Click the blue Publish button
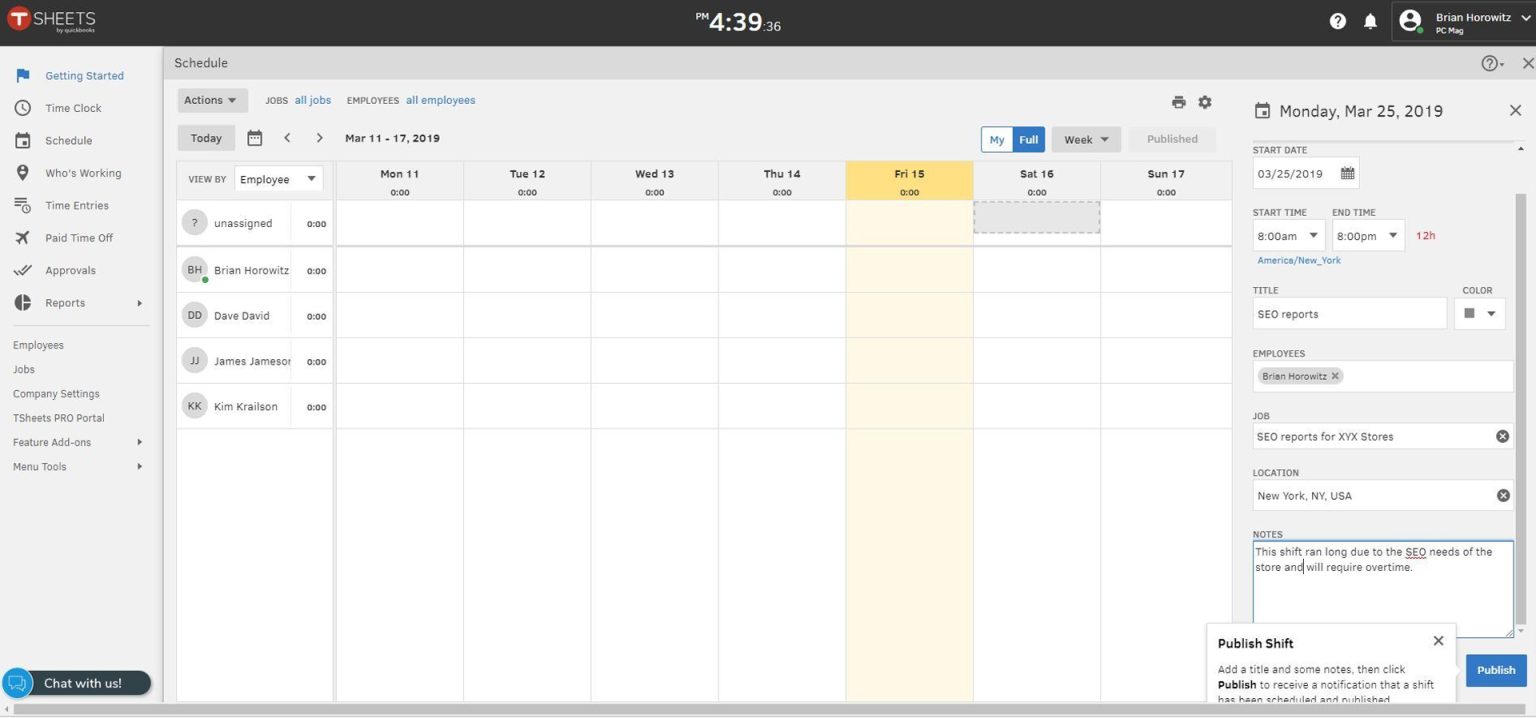This screenshot has height=718, width=1536. point(1496,670)
